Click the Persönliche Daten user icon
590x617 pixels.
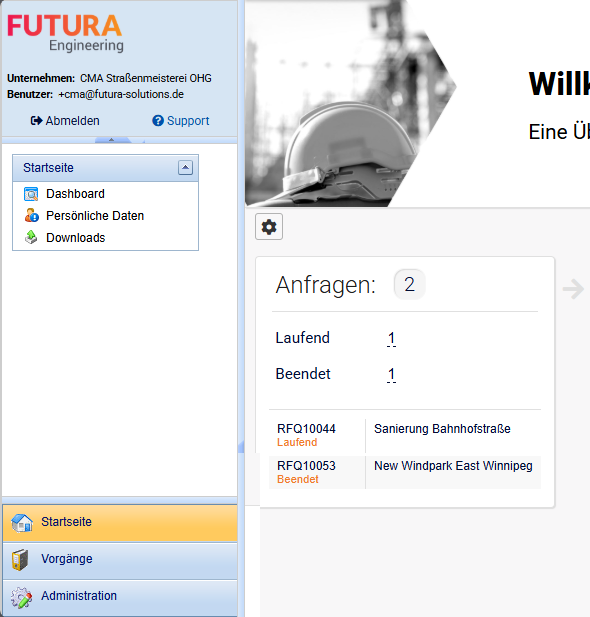31,216
